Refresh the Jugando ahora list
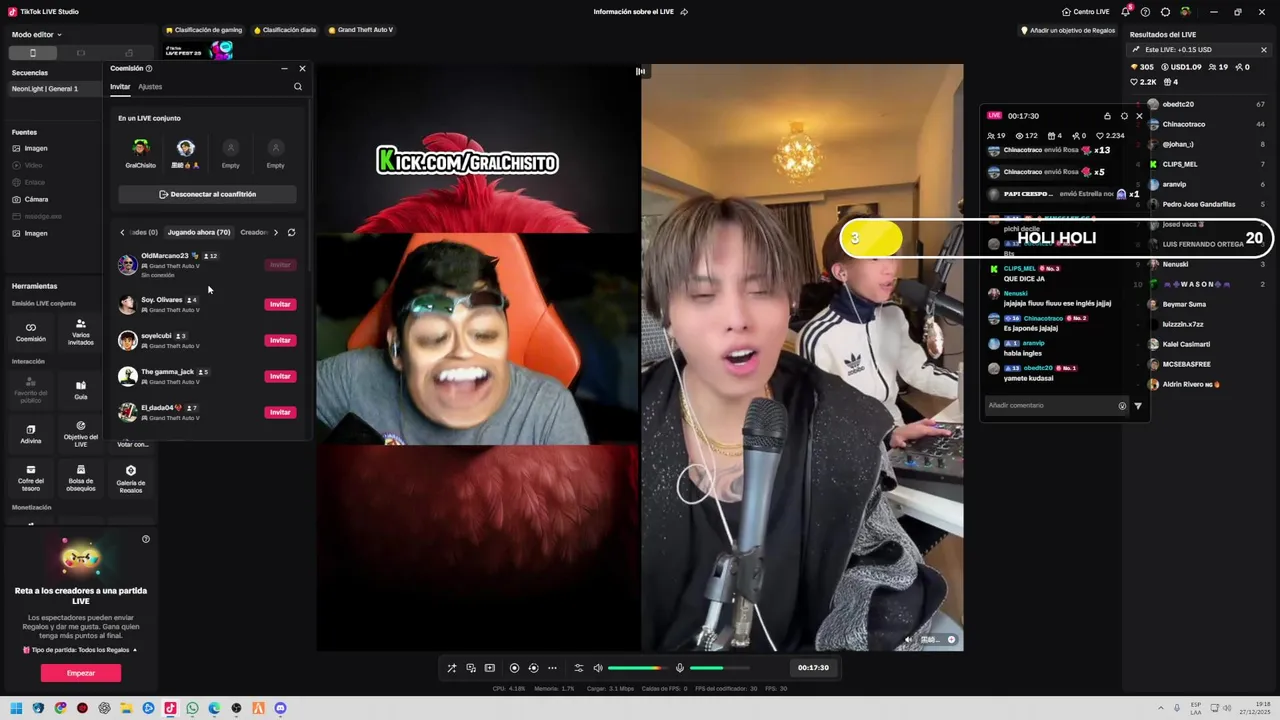This screenshot has width=1280, height=720. click(291, 232)
